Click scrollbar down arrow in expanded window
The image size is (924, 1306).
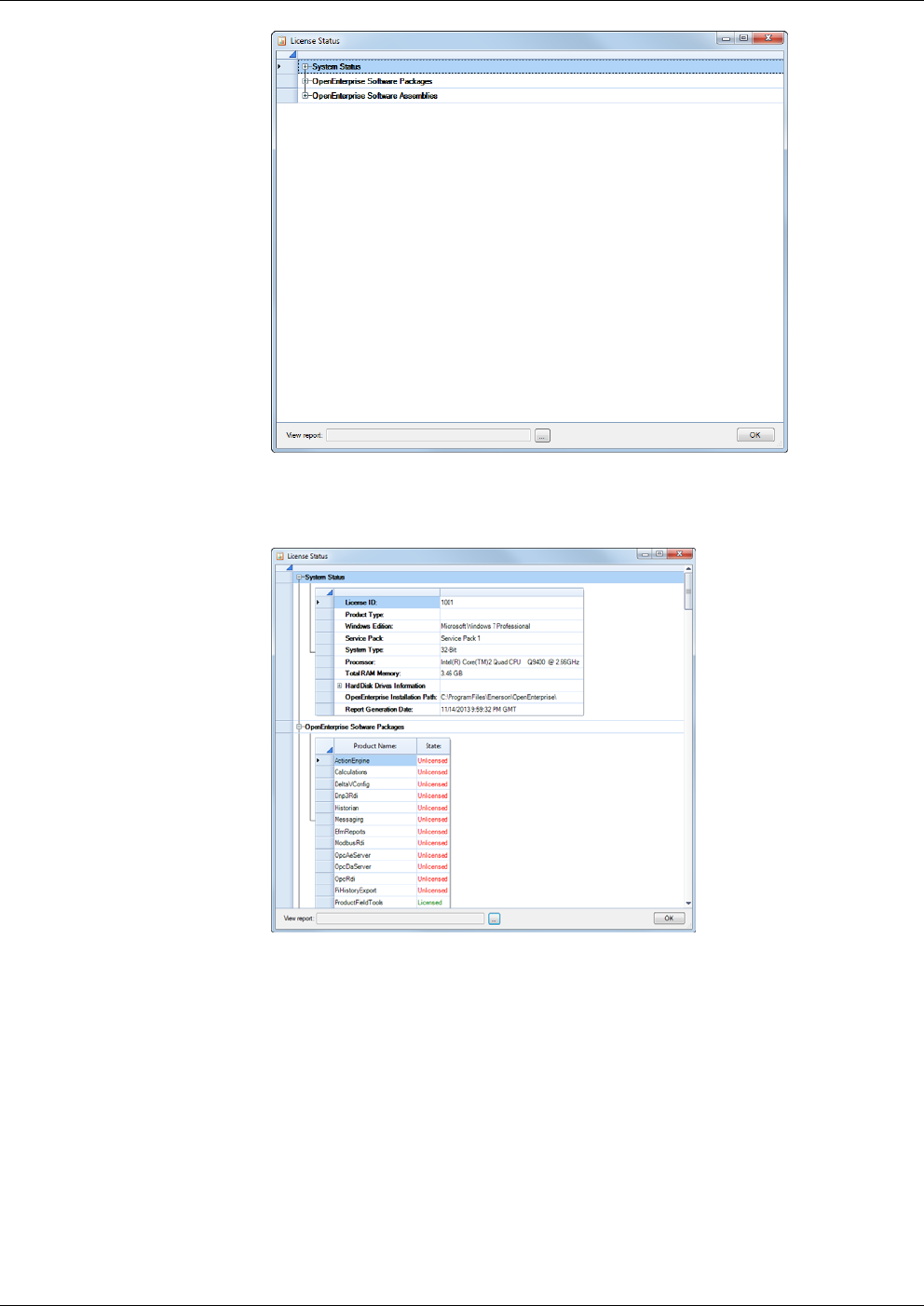click(x=688, y=903)
